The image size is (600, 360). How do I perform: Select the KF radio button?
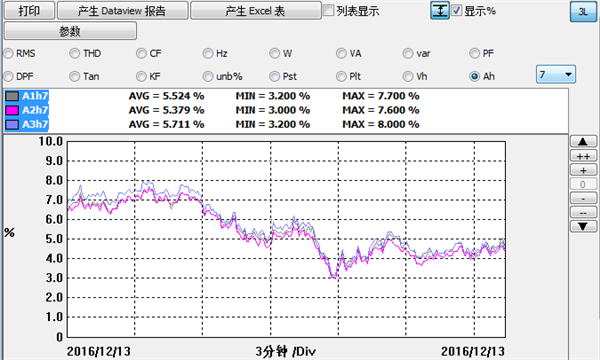141,77
